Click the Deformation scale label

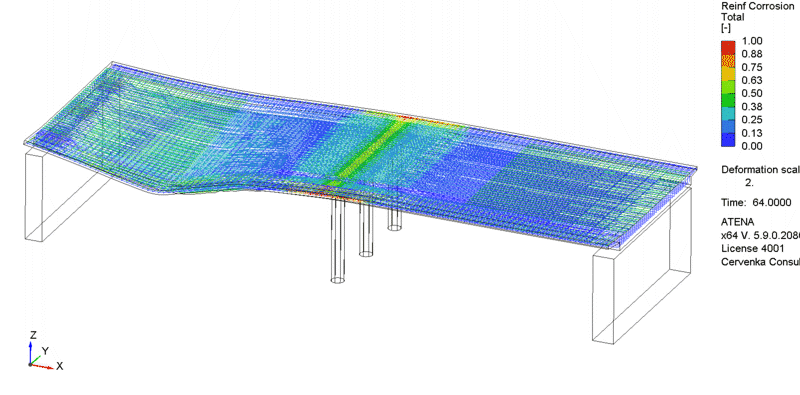(x=760, y=170)
